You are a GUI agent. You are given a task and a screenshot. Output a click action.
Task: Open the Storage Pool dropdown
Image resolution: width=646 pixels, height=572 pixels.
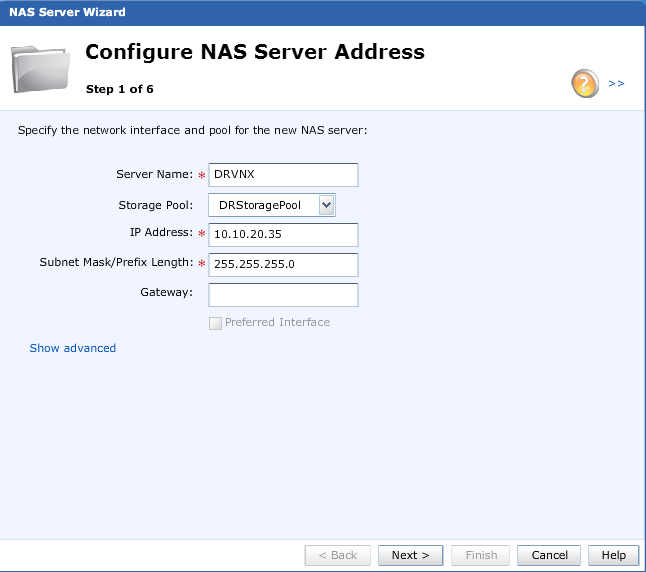point(325,205)
